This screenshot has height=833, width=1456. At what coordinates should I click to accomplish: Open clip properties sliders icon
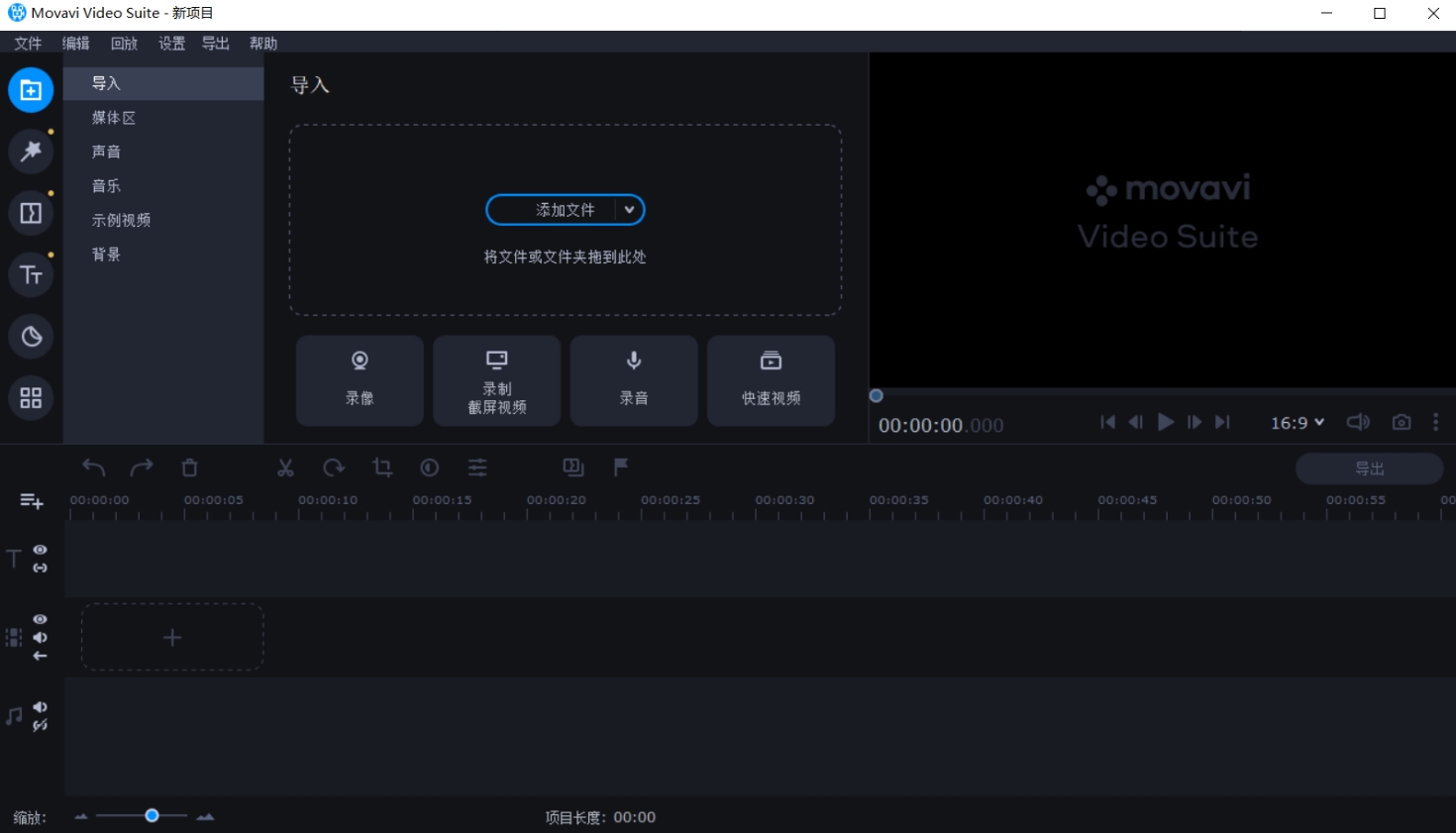click(477, 468)
